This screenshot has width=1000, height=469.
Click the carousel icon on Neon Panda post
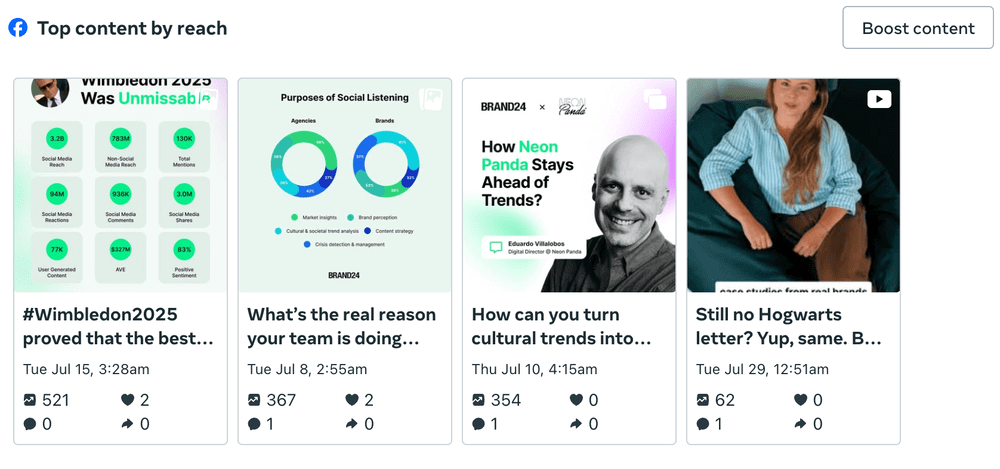tap(654, 100)
